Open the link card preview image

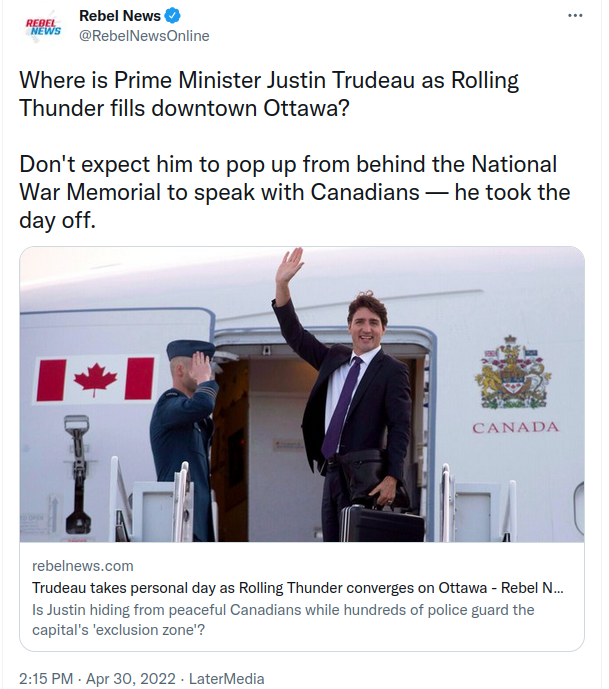tap(302, 394)
